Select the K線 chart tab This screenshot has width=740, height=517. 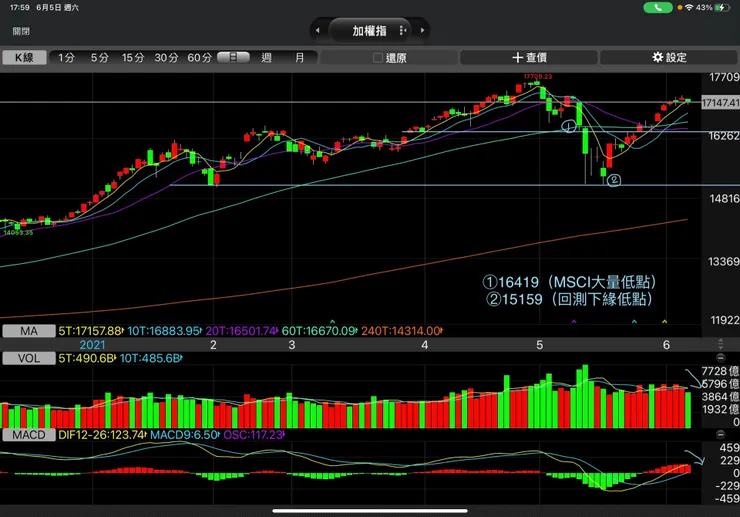point(25,58)
